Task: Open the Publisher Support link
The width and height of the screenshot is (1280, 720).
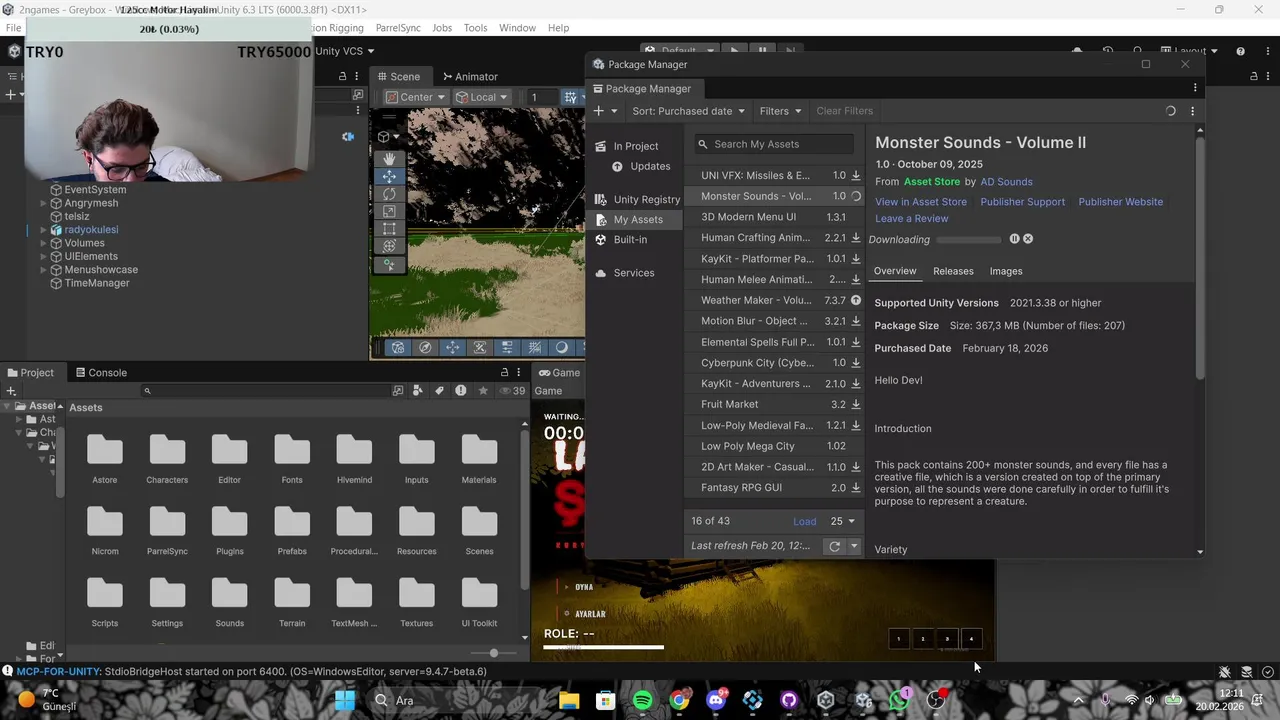Action: pyautogui.click(x=1022, y=202)
